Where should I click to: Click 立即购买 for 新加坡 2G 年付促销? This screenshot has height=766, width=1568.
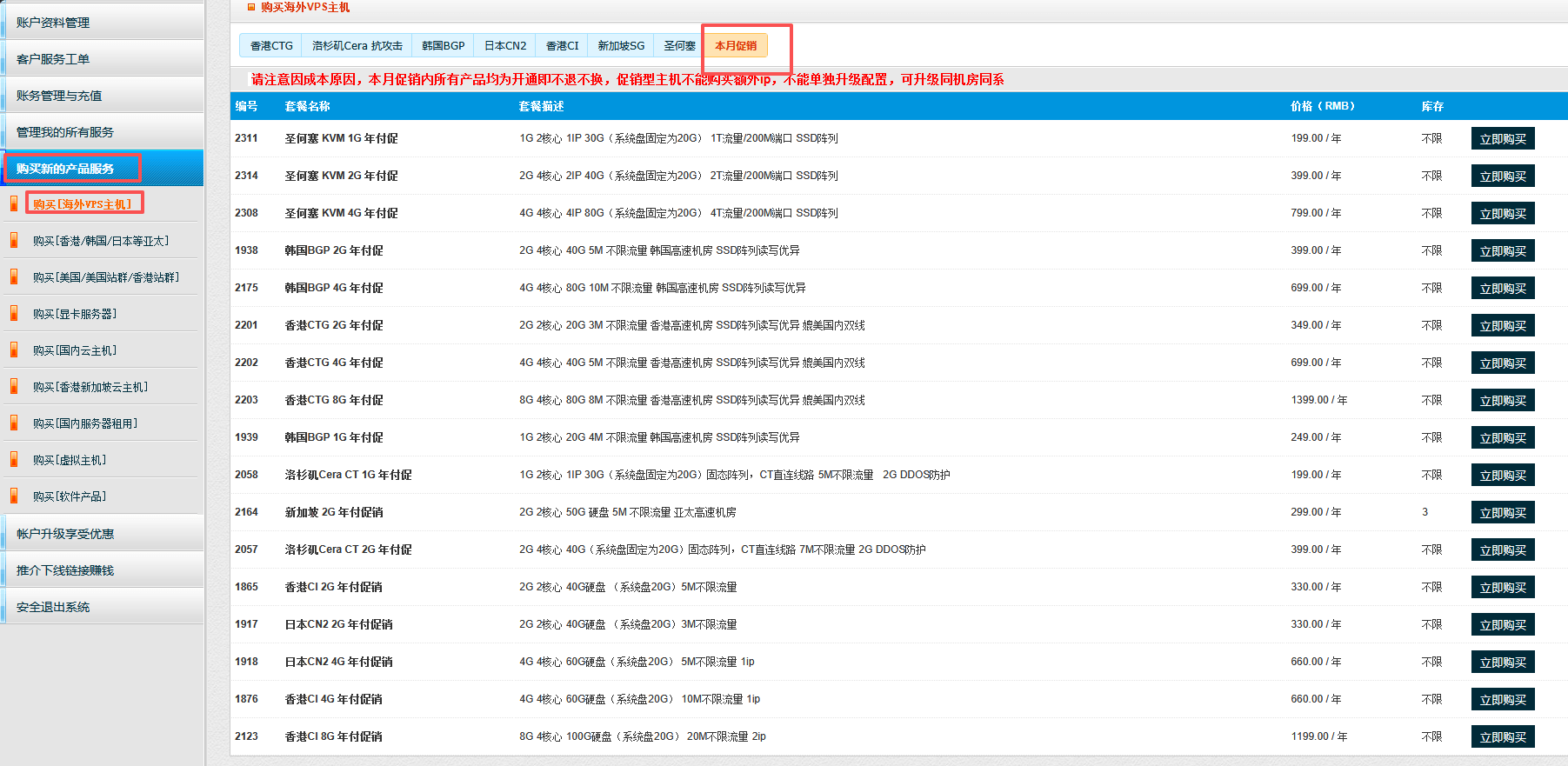[x=1503, y=513]
